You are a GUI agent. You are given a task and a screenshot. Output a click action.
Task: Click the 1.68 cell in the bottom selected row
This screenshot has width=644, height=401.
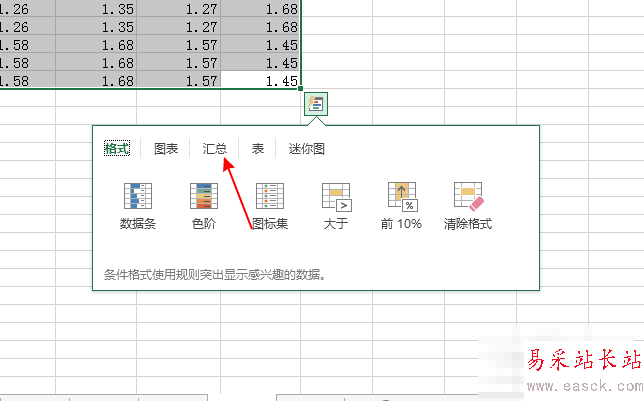[96, 80]
